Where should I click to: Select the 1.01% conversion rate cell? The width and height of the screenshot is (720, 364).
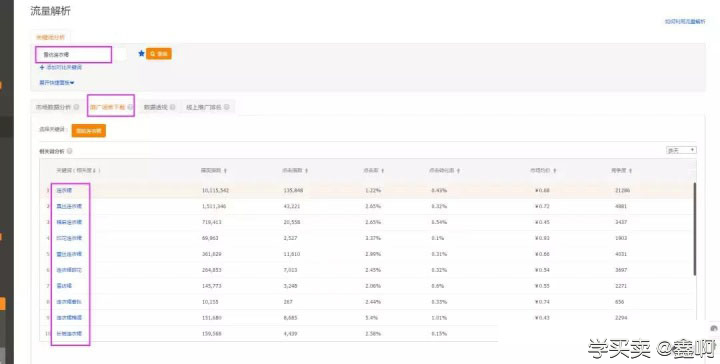[439, 318]
